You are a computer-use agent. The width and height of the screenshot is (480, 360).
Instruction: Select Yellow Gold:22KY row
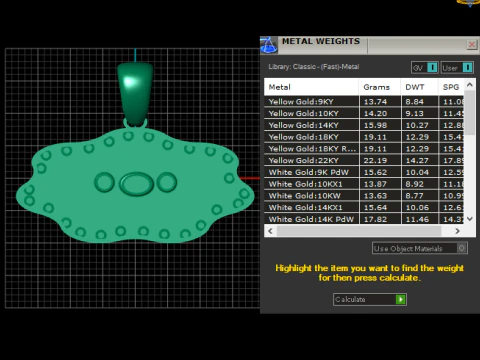point(364,160)
